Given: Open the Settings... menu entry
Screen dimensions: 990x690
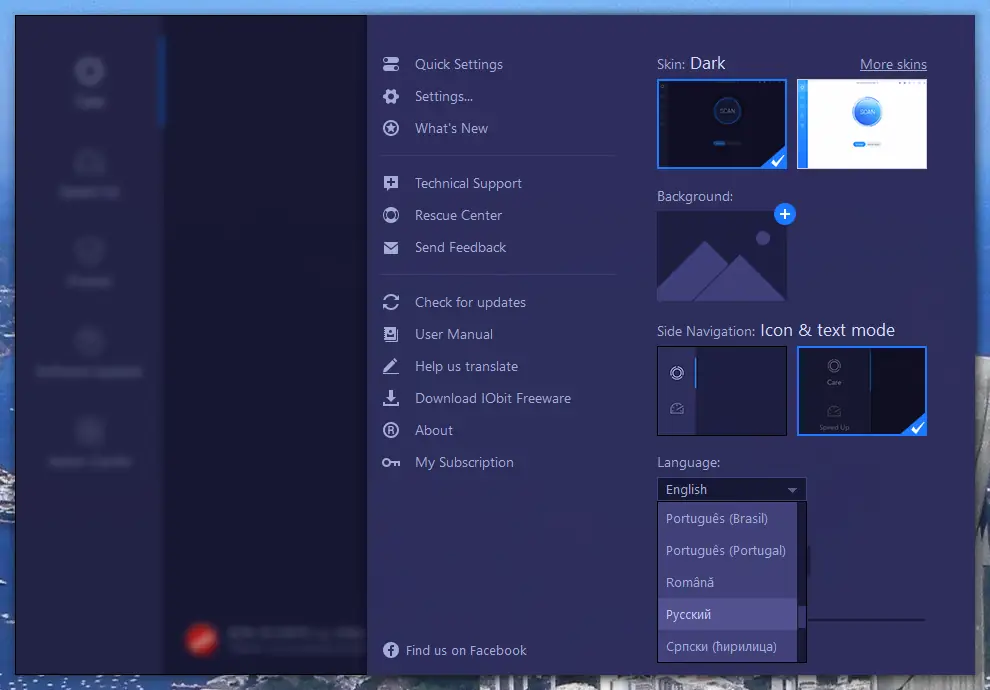Looking at the screenshot, I should click(443, 97).
